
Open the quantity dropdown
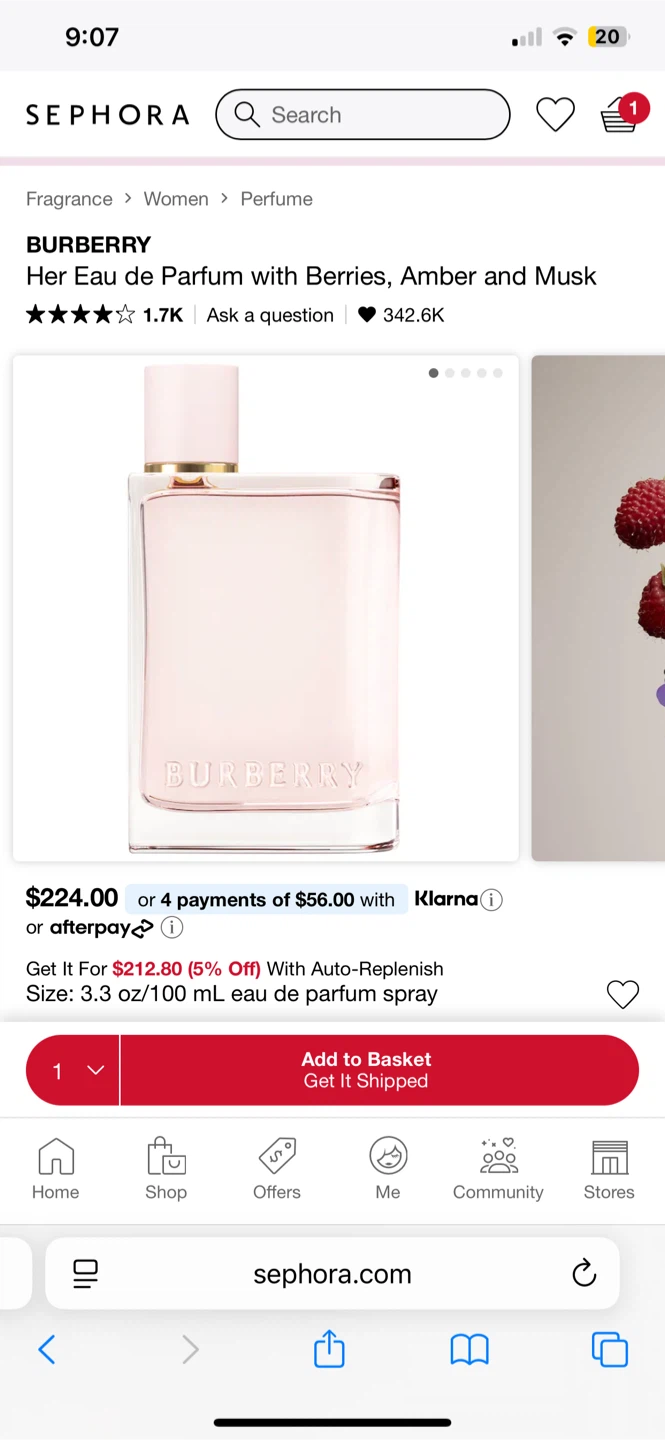click(73, 1070)
